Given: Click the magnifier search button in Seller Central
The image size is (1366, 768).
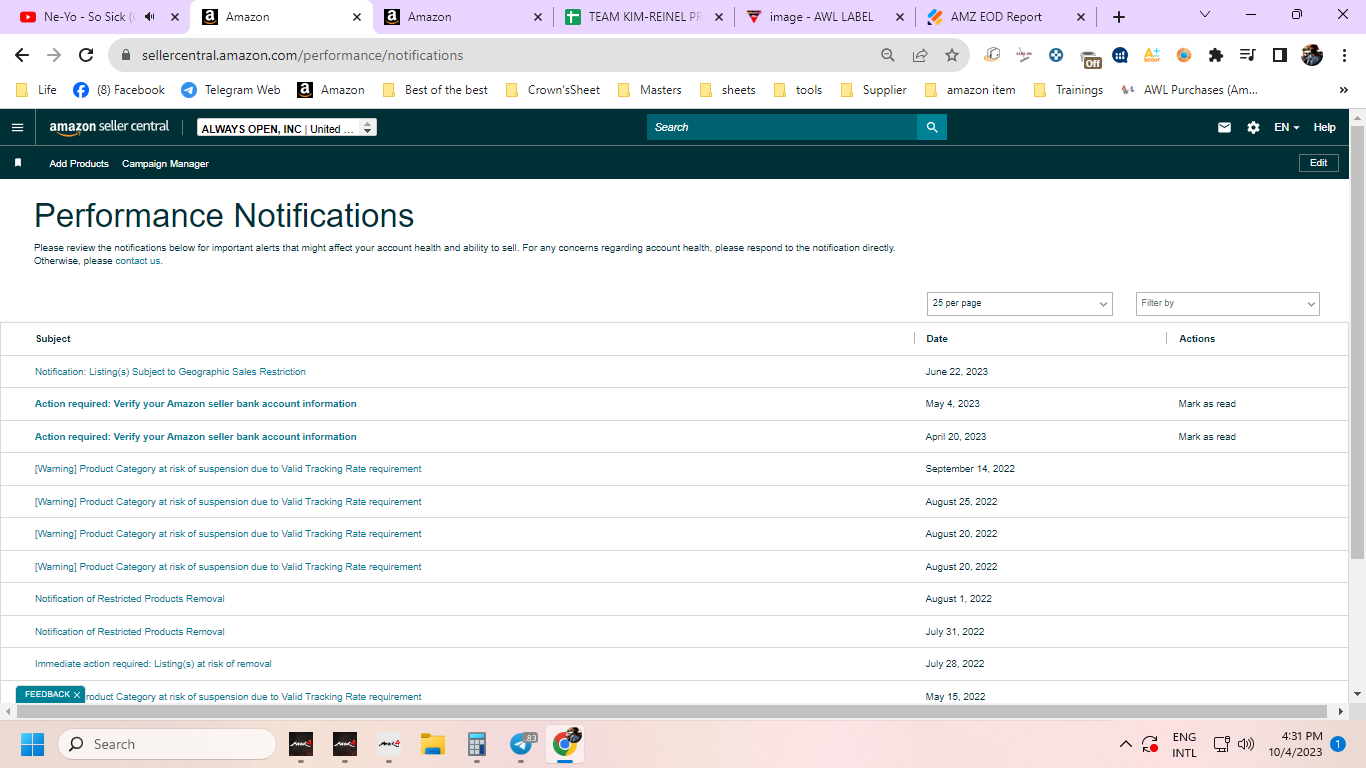Looking at the screenshot, I should pos(932,127).
